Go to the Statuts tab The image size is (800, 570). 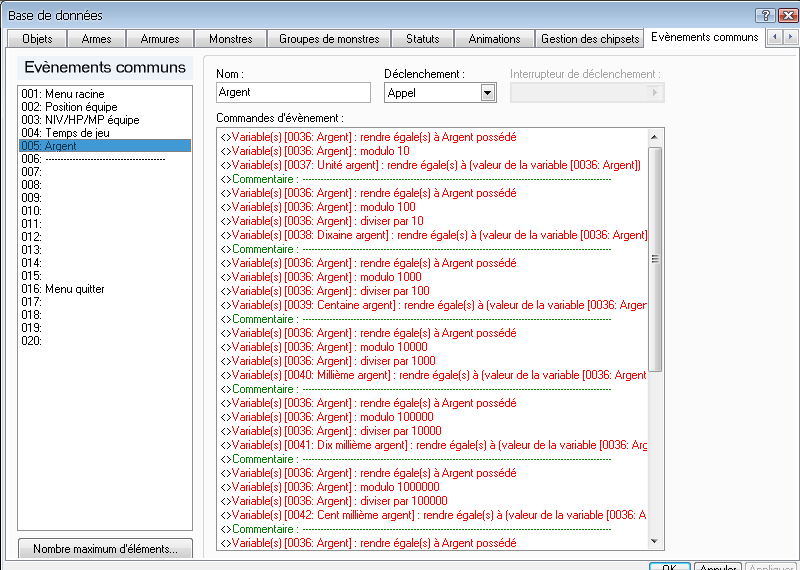tap(422, 39)
